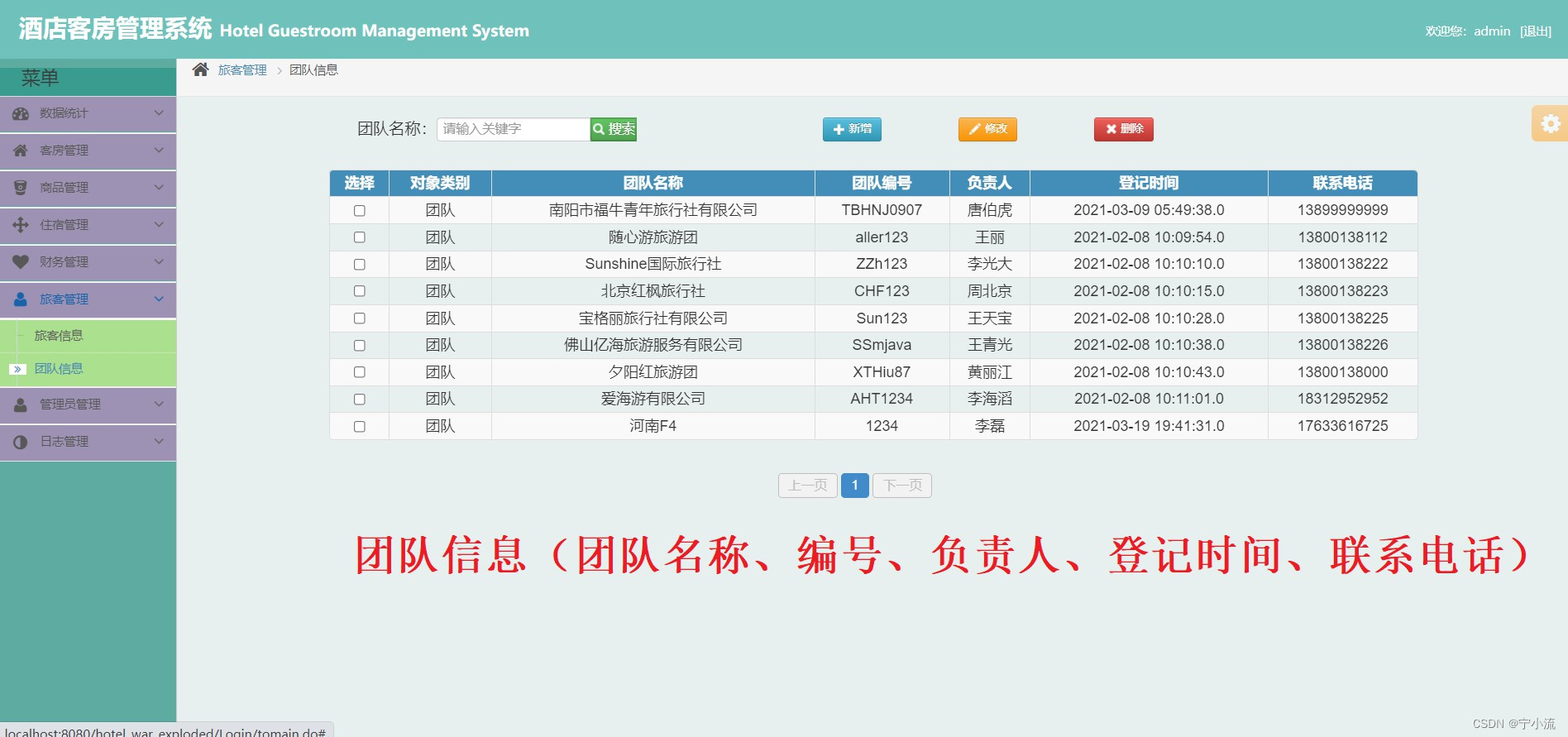
Task: Tick the 爱海游有限公司 row checkbox
Action: 359,400
